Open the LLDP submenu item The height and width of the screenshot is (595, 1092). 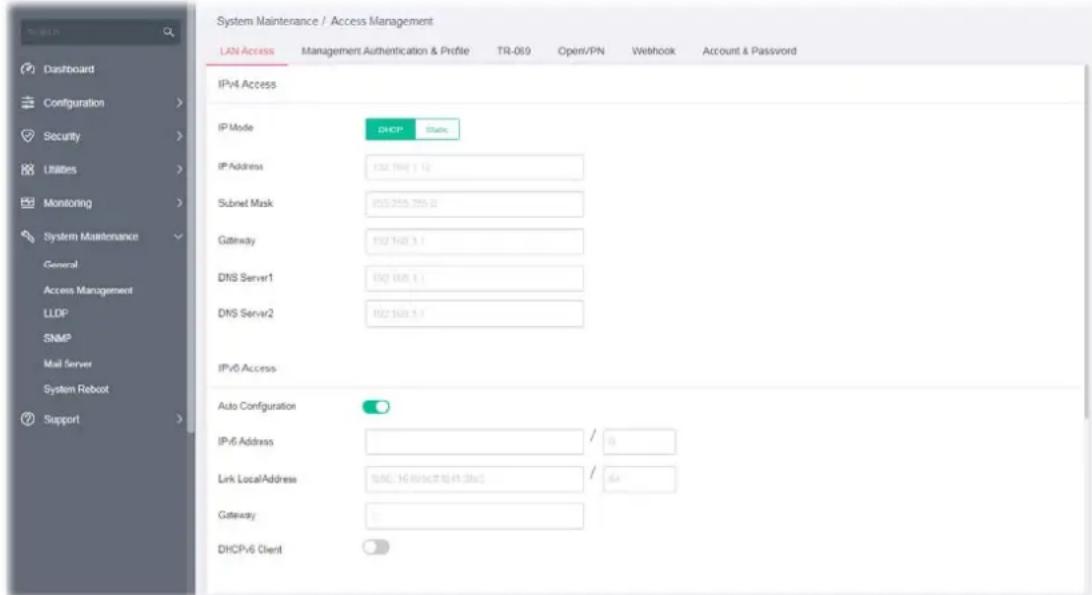[56, 314]
